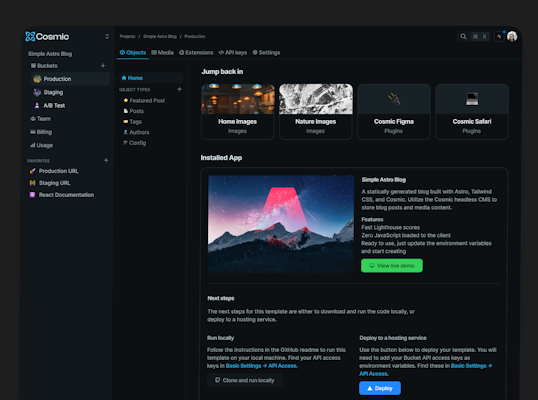
Task: Open the Tags object type
Action: 133,122
